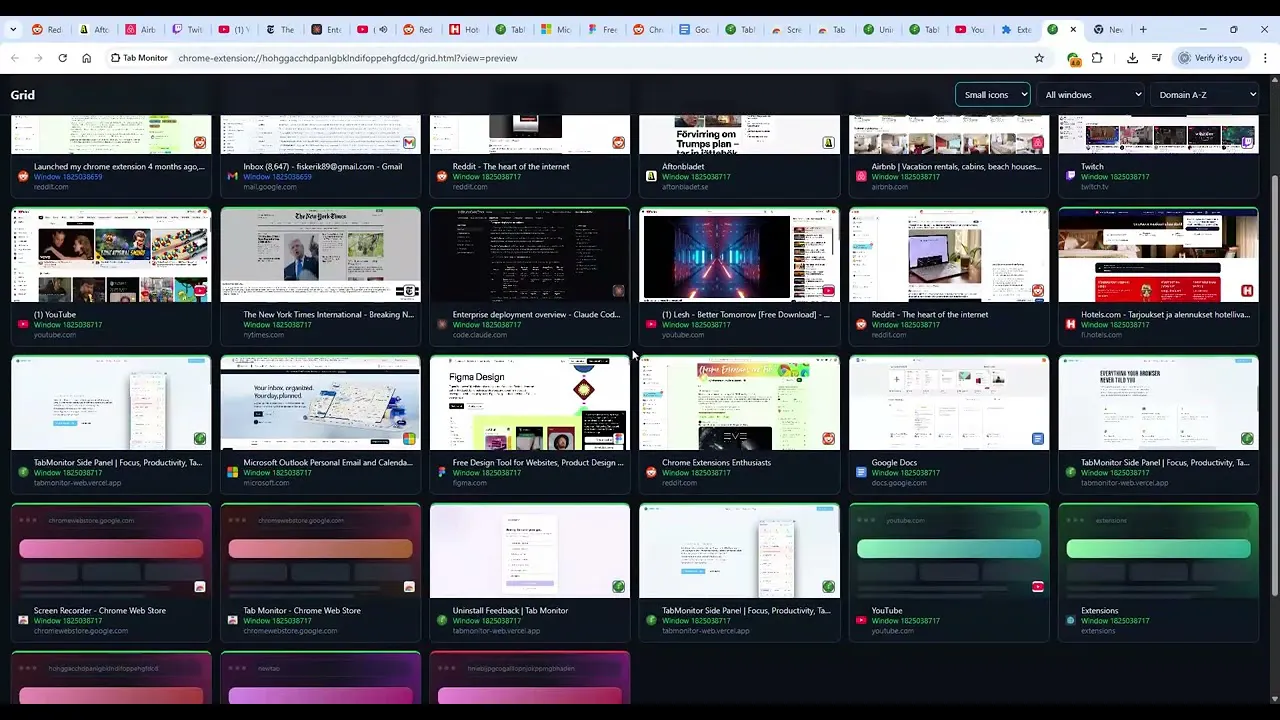Click the address bar URL field

600,58
